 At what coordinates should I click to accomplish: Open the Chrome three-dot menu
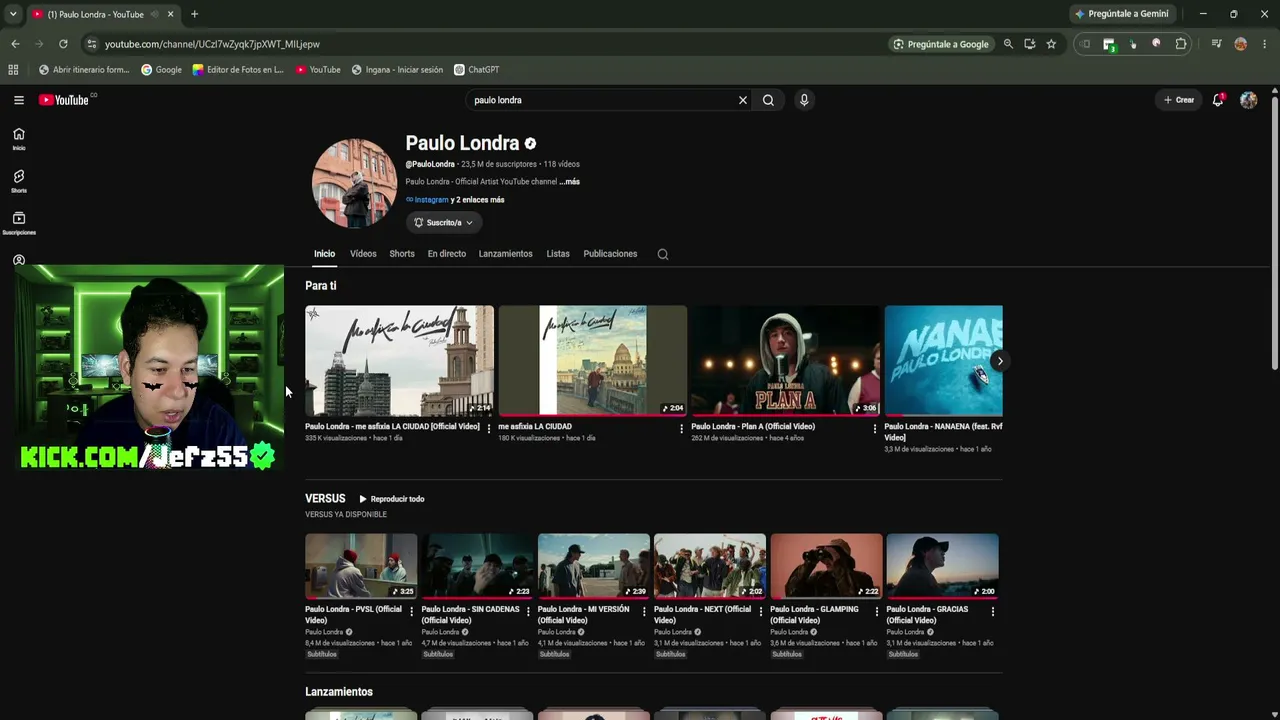point(1265,44)
